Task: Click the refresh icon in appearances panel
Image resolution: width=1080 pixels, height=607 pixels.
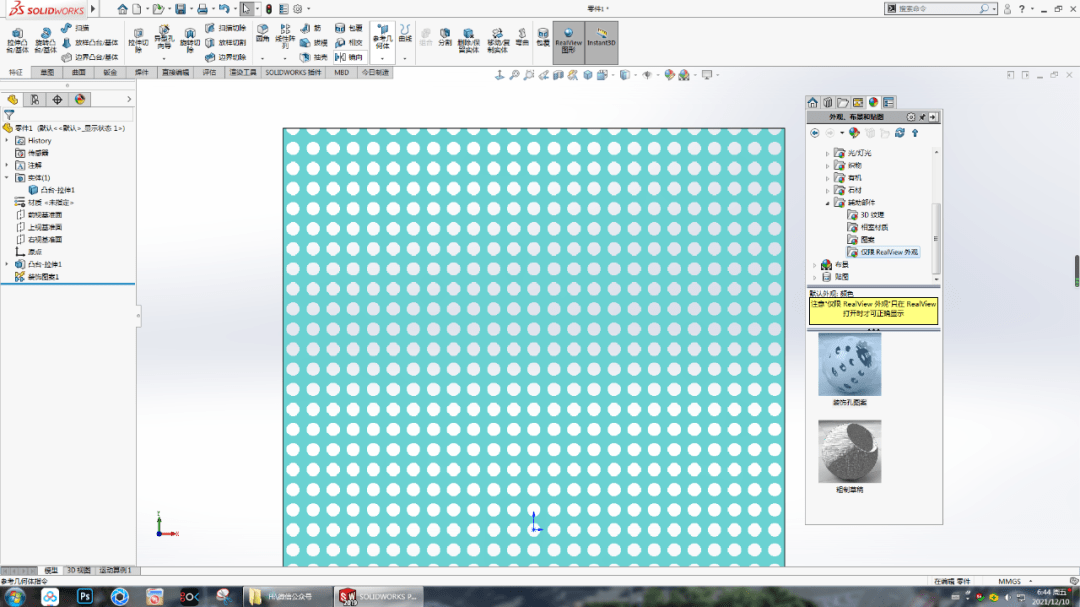Action: 900,132
